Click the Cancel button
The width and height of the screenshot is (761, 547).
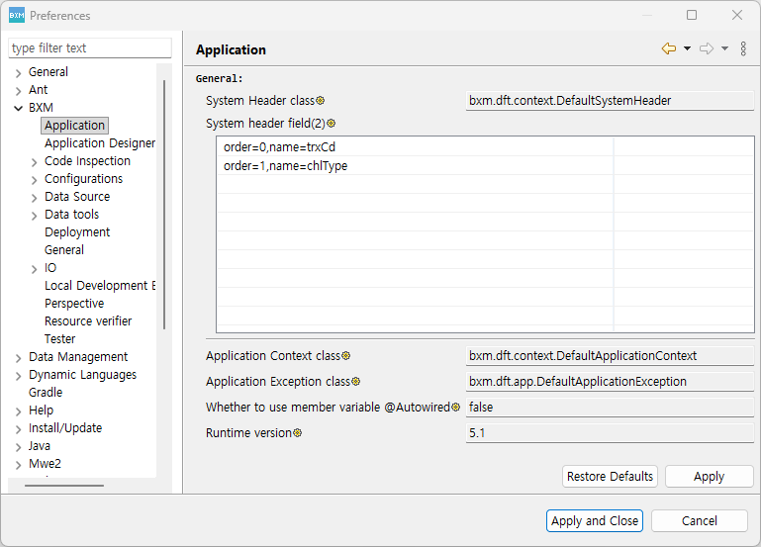(699, 521)
